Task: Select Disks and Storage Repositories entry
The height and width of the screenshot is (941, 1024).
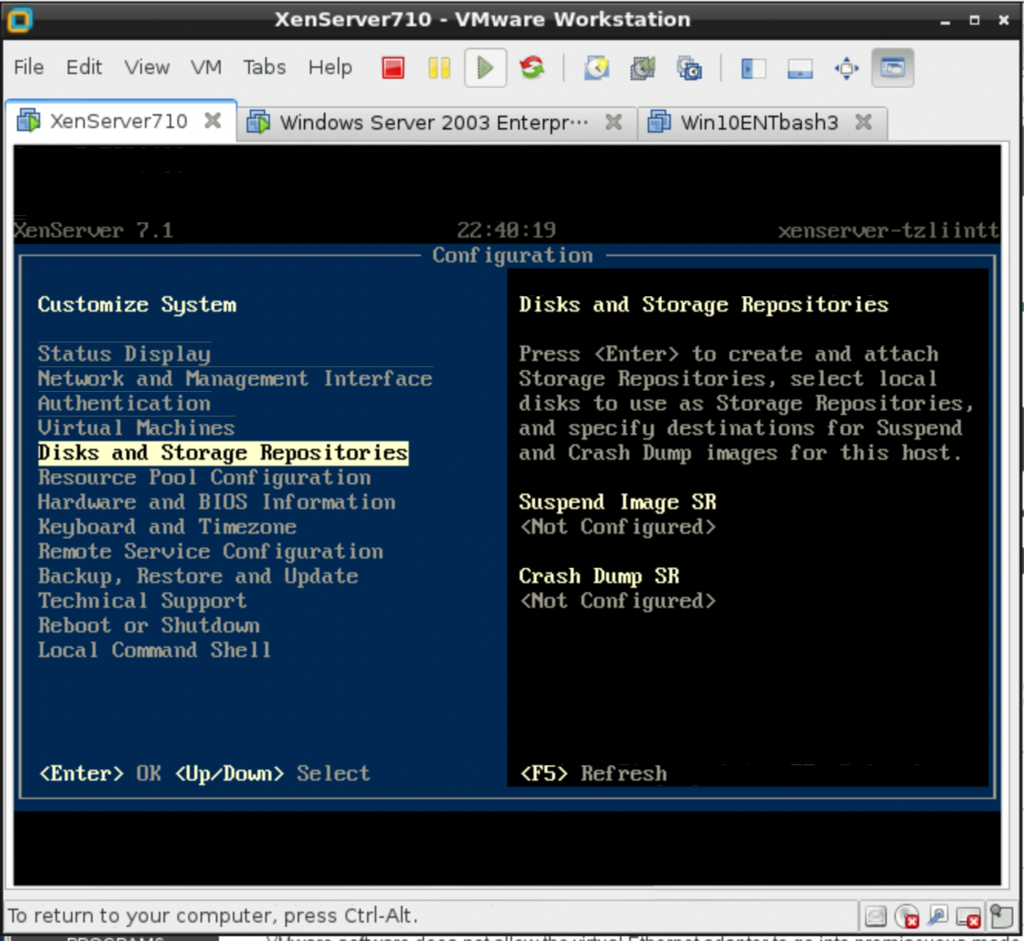Action: (223, 453)
